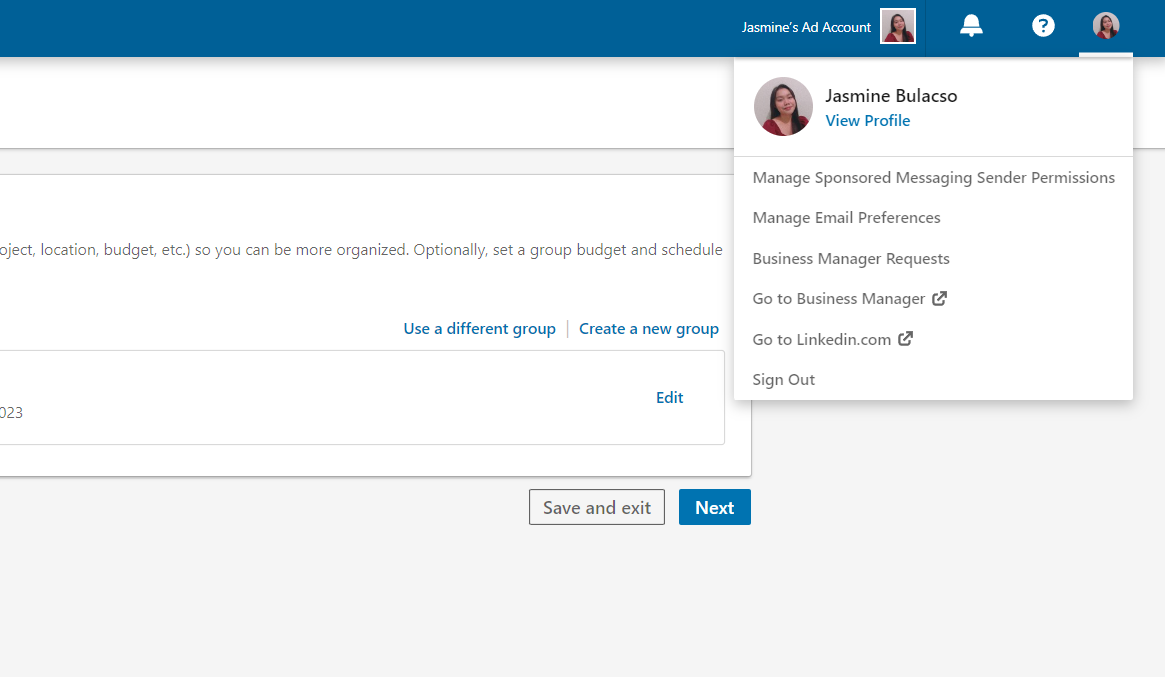
Task: Edit the campaign group details
Action: (x=669, y=398)
